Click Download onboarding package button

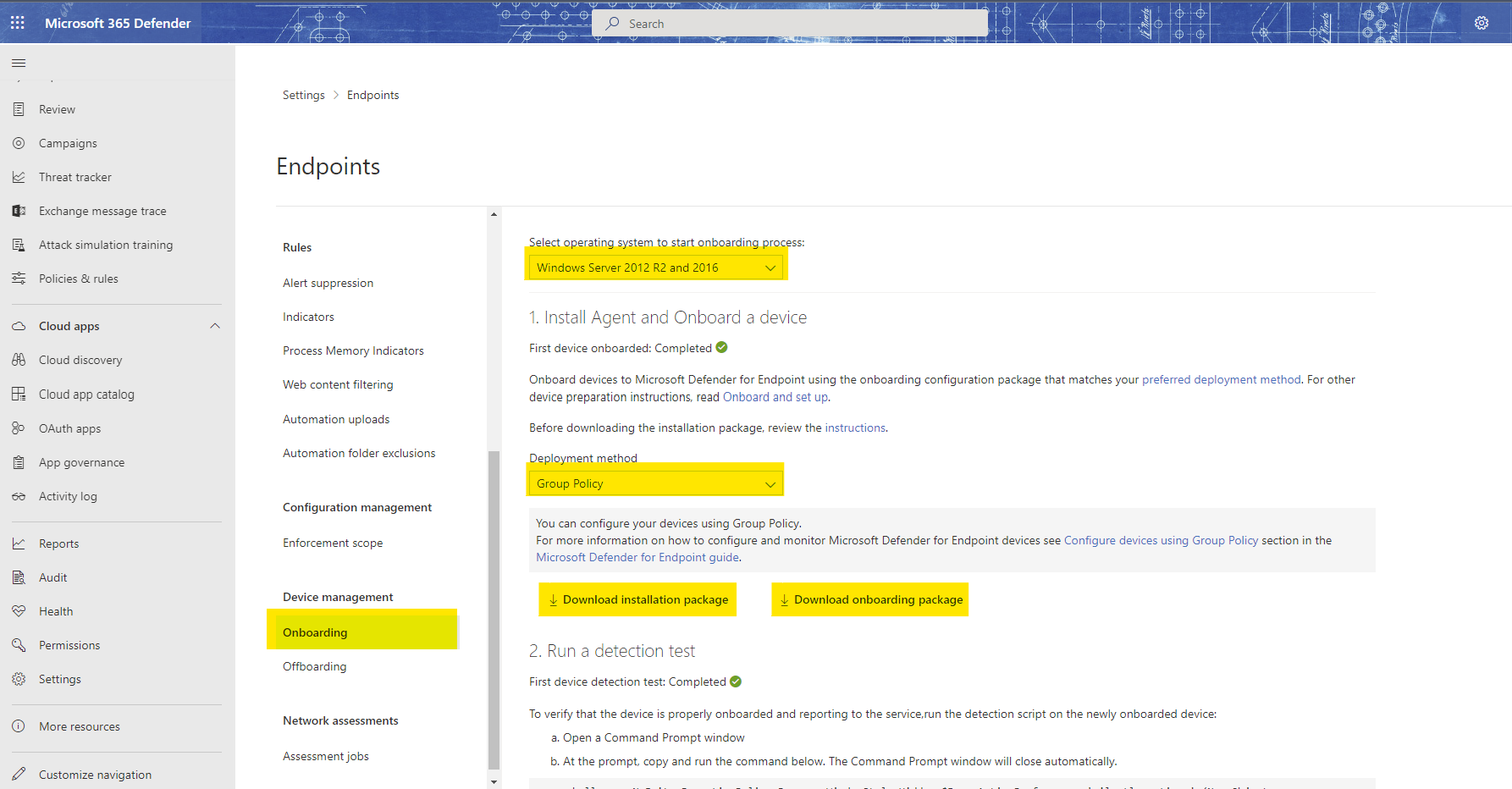click(869, 599)
